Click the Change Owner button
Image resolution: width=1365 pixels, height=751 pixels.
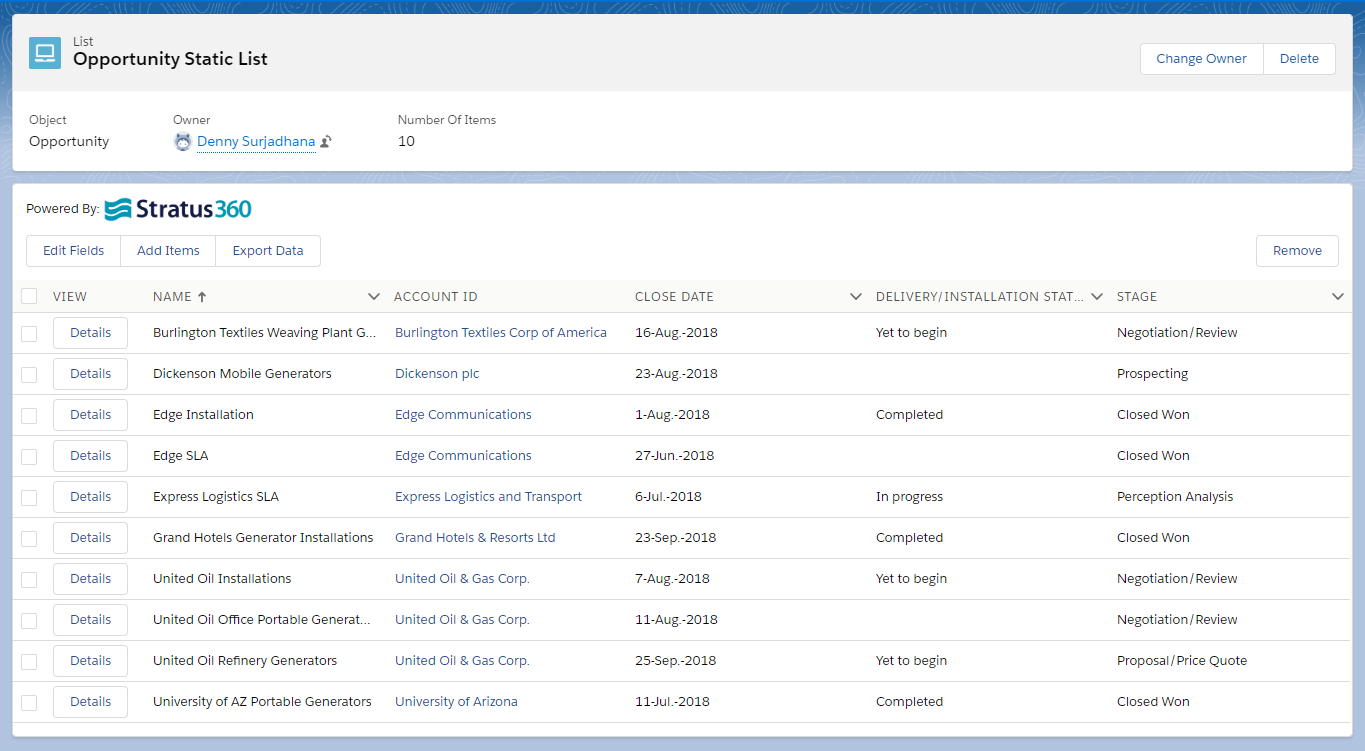pyautogui.click(x=1200, y=58)
